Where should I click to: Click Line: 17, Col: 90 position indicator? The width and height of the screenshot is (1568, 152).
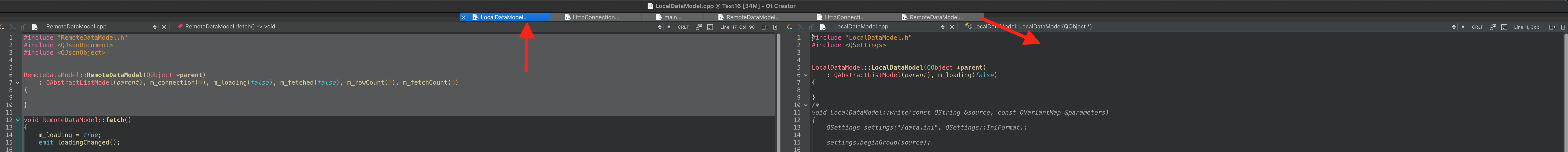tap(737, 27)
